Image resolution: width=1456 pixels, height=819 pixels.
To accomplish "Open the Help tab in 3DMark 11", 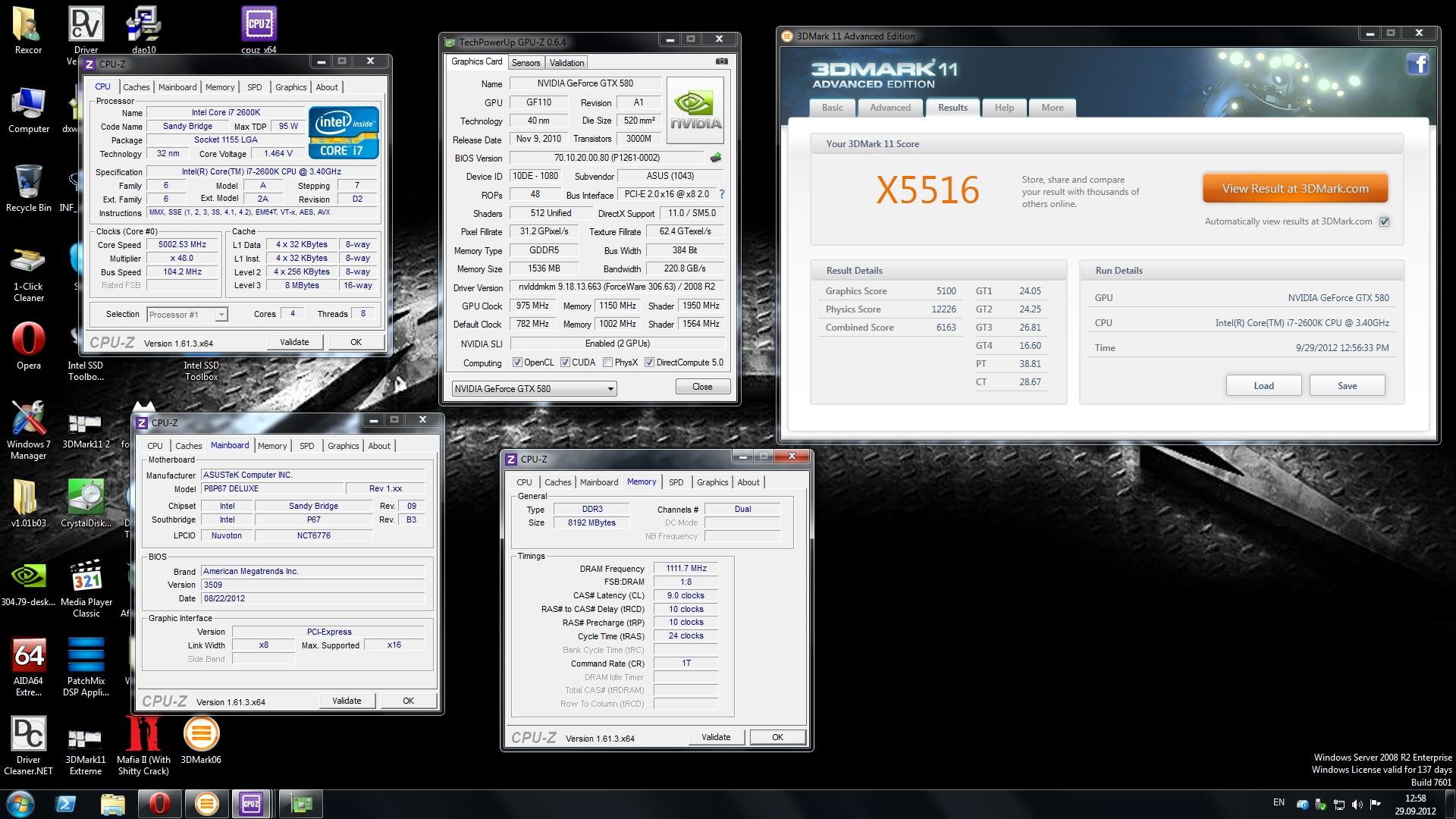I will (1004, 108).
